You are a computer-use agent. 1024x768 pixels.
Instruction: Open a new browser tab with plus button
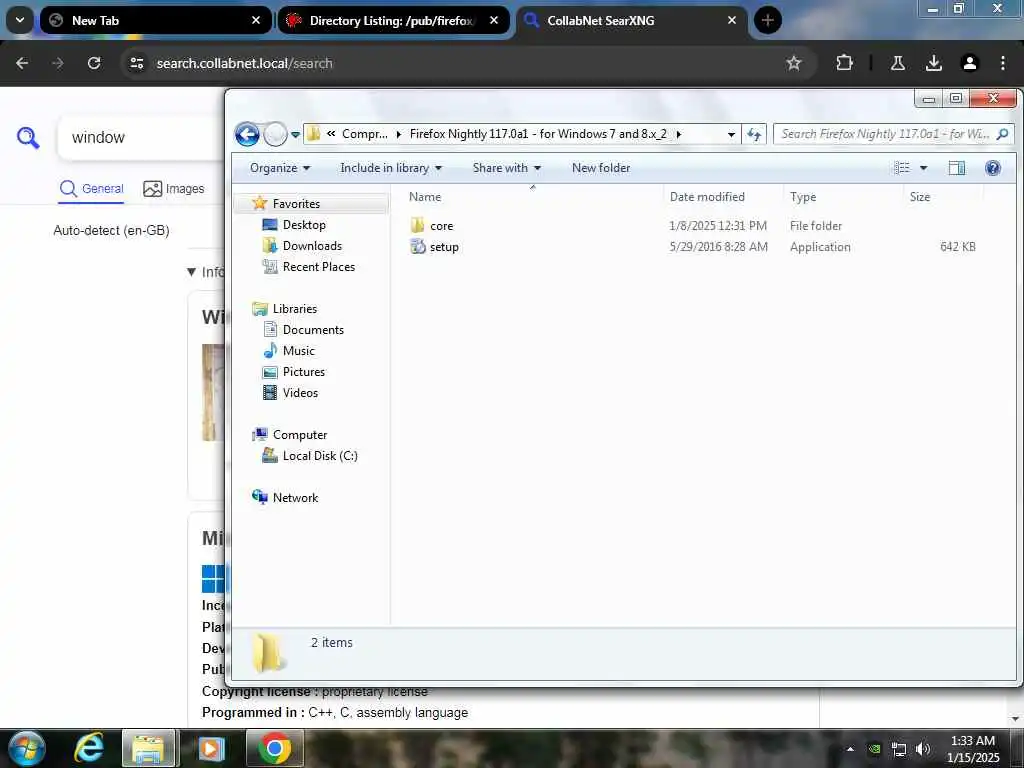coord(767,21)
